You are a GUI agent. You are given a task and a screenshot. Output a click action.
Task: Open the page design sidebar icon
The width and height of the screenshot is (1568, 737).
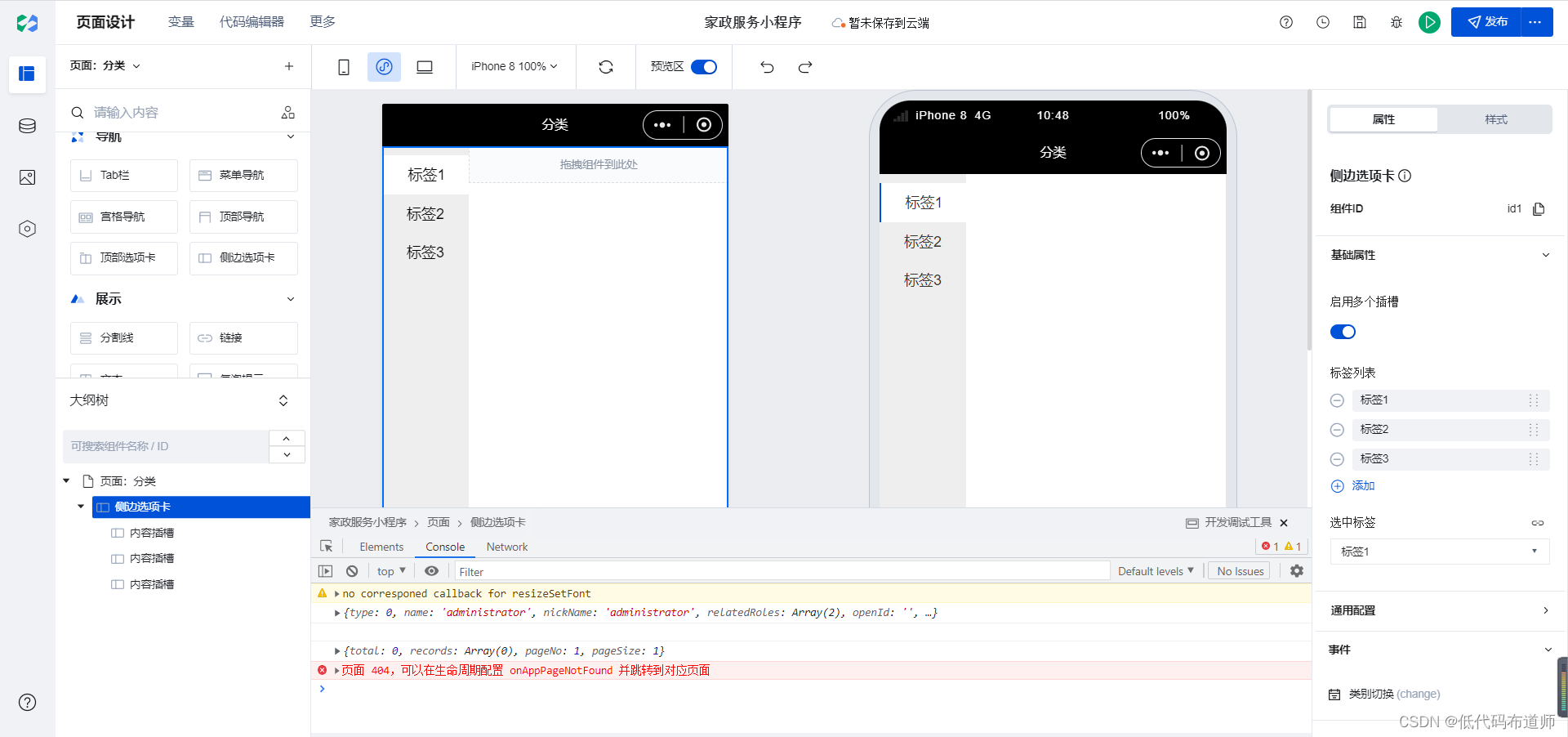click(x=27, y=74)
